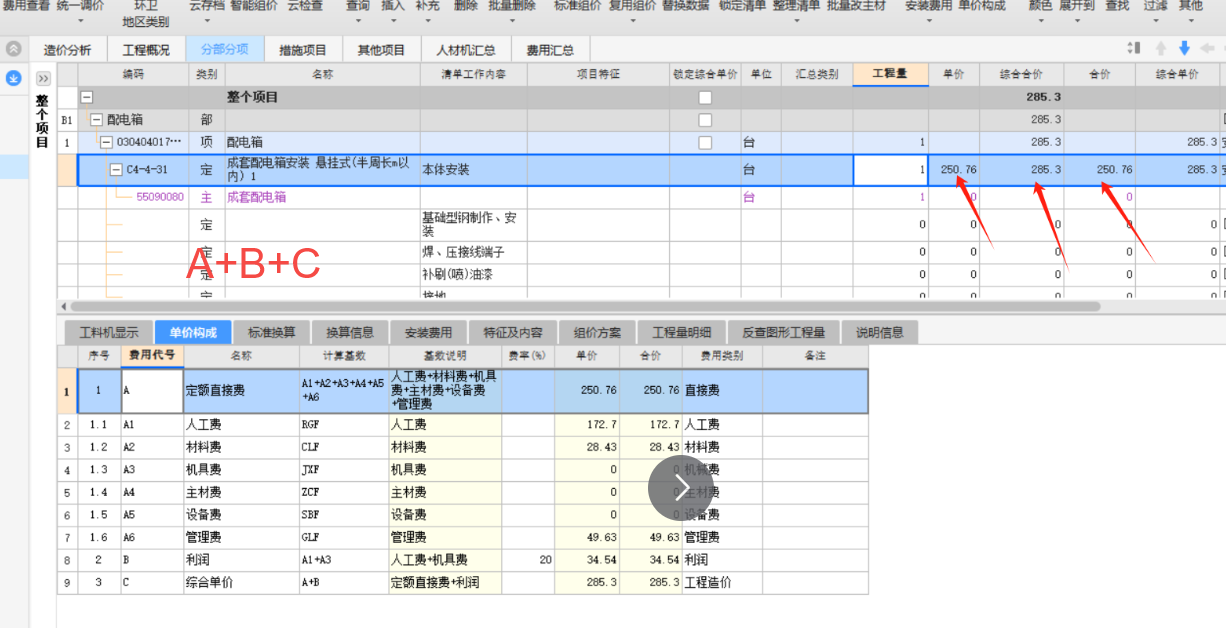The image size is (1226, 628).
Task: Toggle the 锁定综合单价 checkbox in the 030404017 项 row
Action: click(705, 143)
